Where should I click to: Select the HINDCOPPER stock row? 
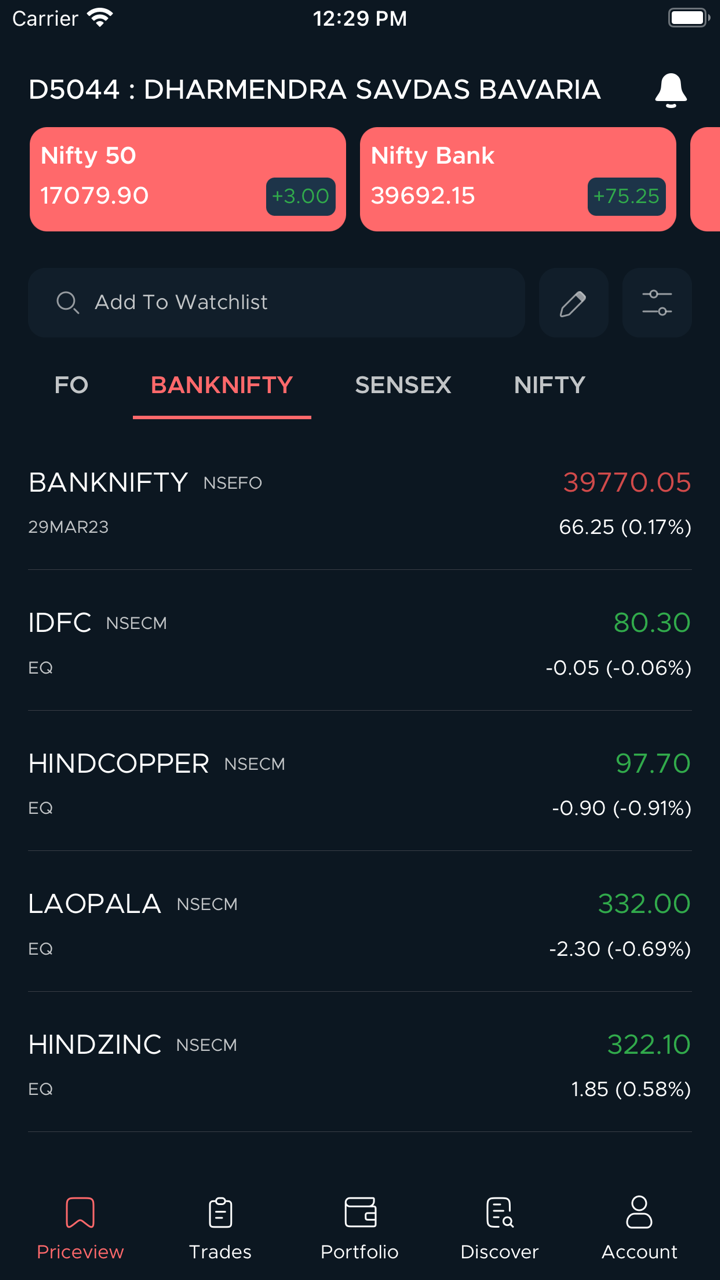[360, 783]
